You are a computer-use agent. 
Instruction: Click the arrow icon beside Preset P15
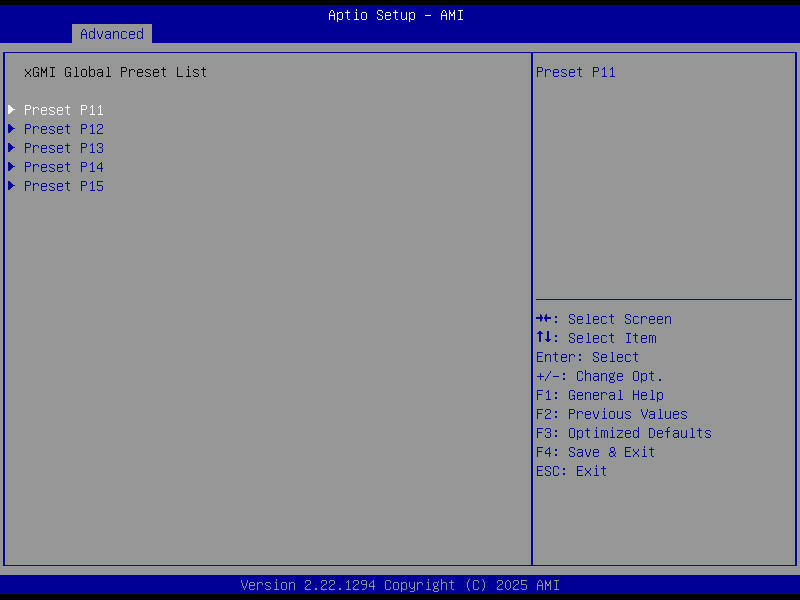(x=11, y=185)
